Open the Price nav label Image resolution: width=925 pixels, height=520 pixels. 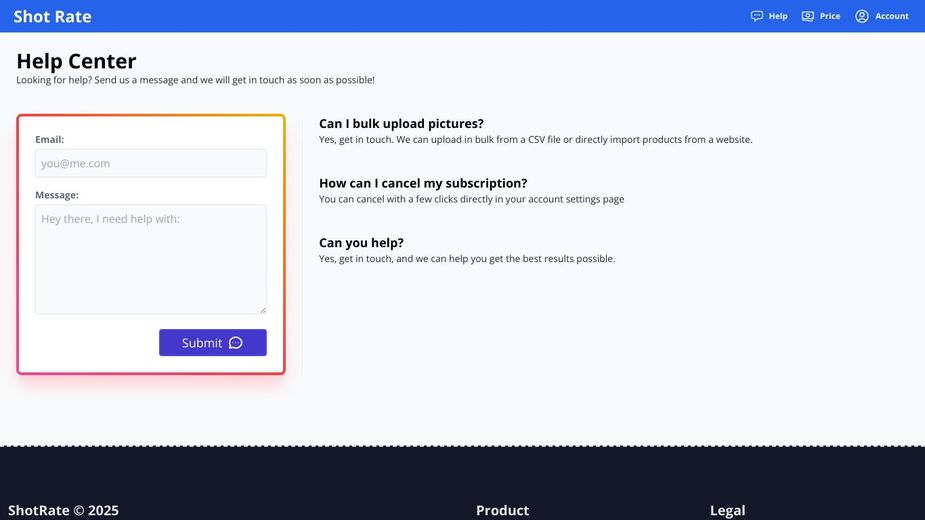[x=830, y=16]
